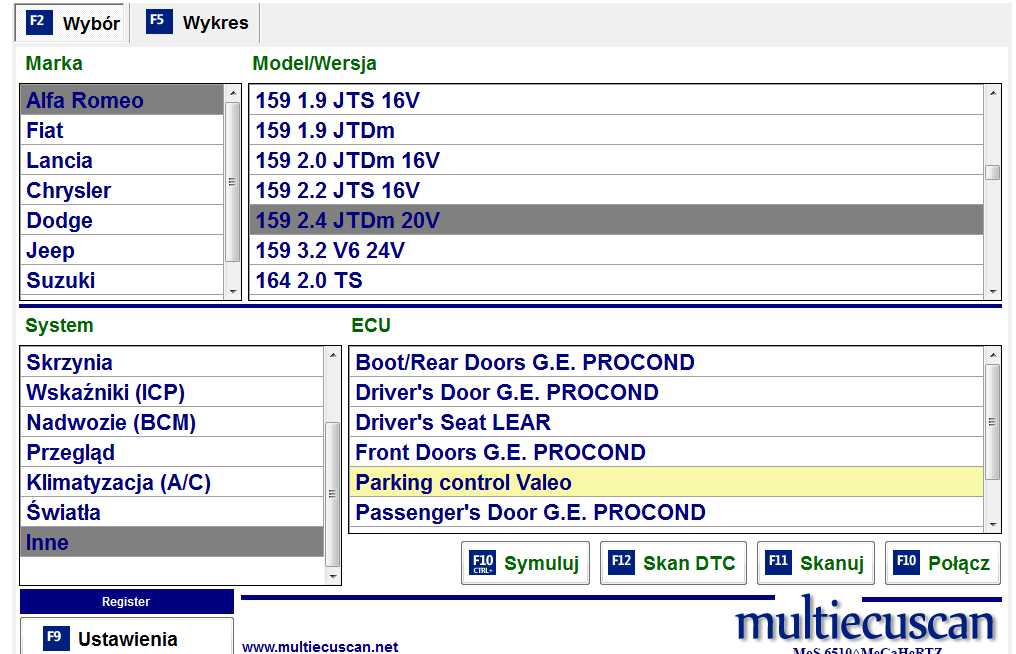Select model 159 2.4 JTDm 20V
The width and height of the screenshot is (1016, 654).
point(616,220)
